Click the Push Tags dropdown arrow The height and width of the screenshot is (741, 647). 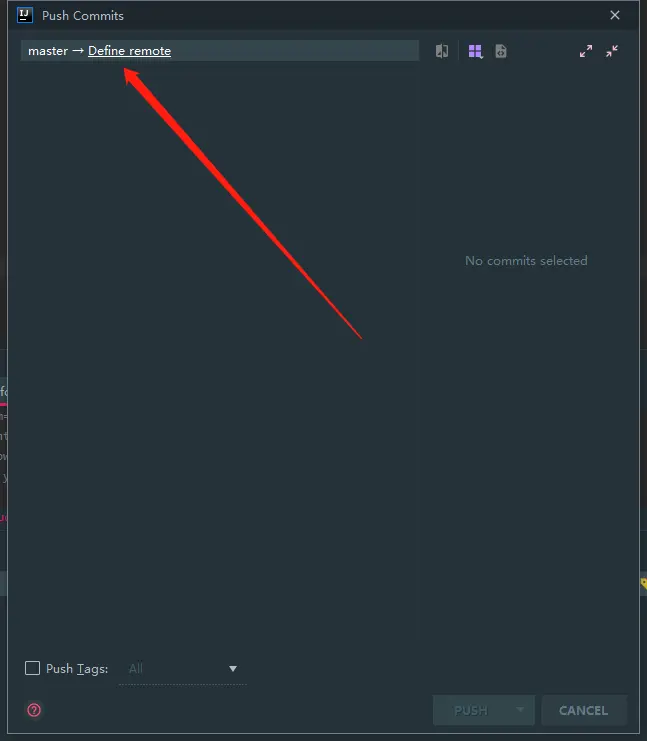click(233, 669)
